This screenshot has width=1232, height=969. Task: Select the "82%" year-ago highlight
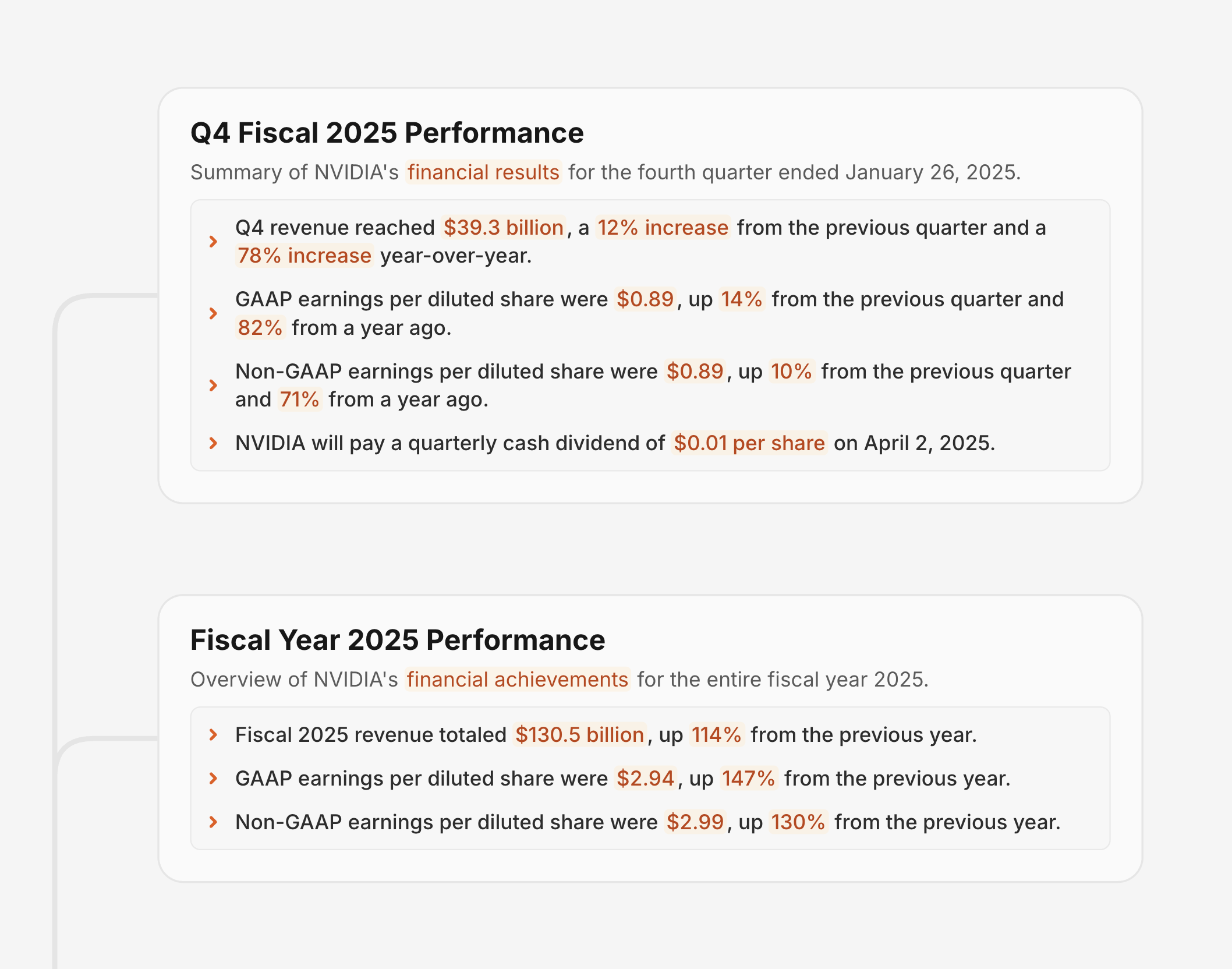260,328
